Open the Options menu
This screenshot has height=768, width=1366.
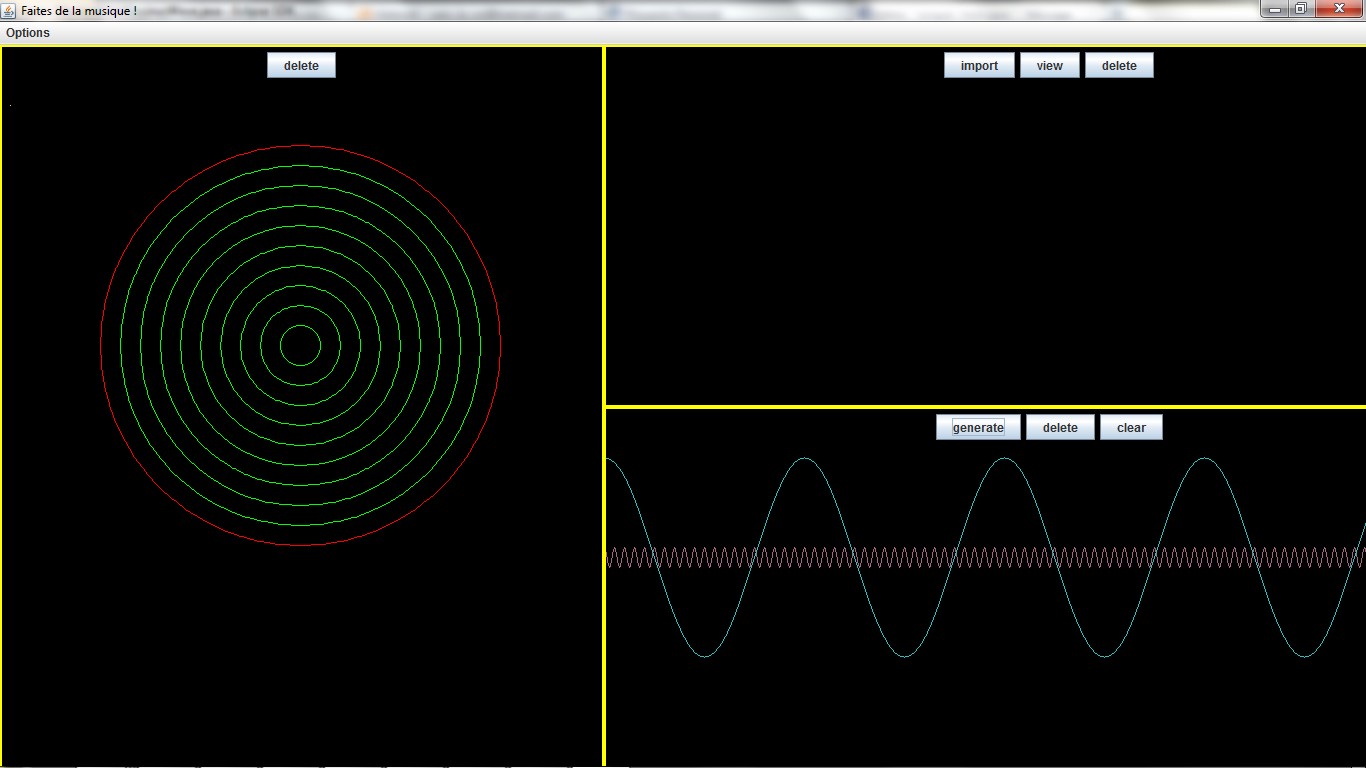click(28, 33)
